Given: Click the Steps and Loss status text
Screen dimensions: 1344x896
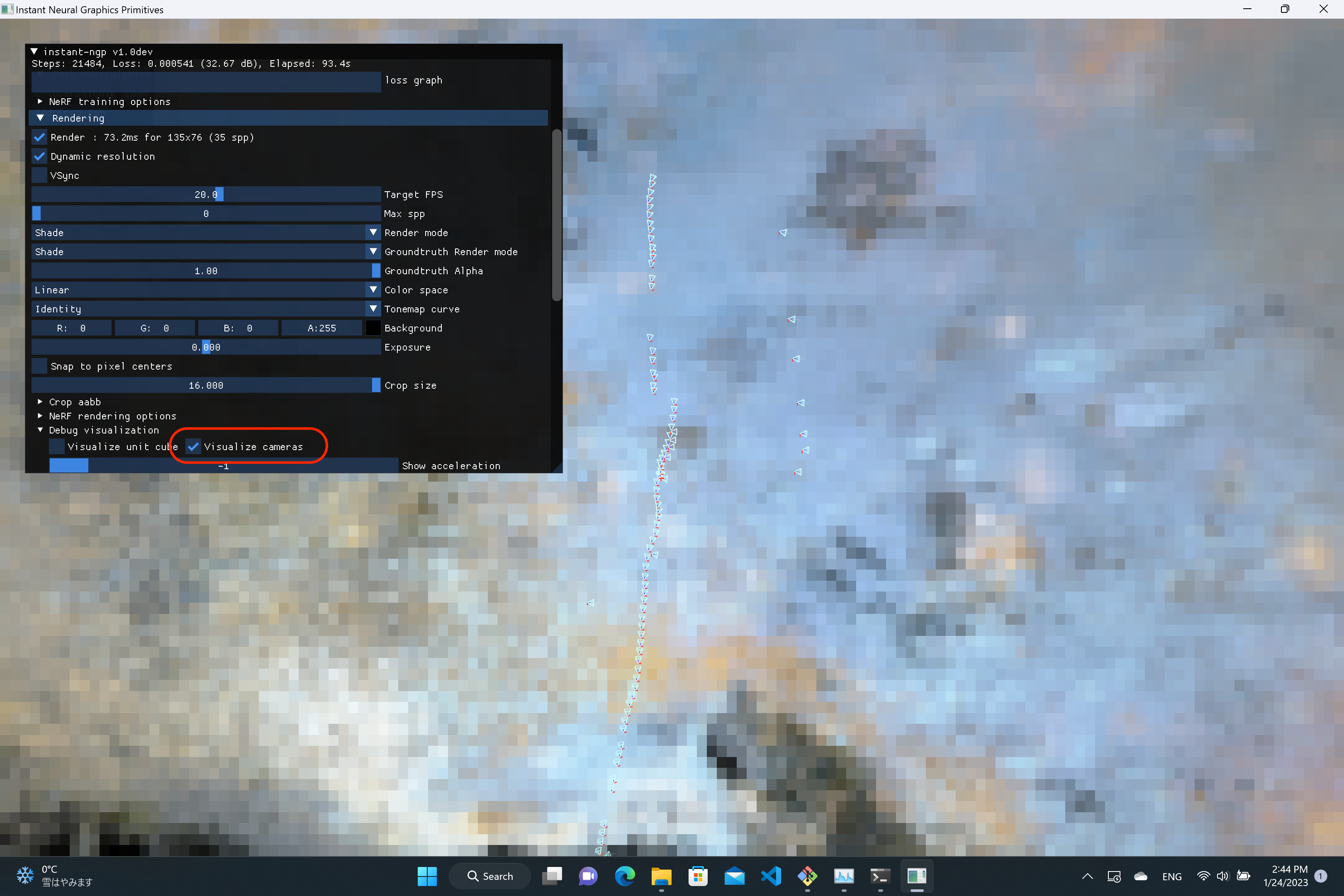Looking at the screenshot, I should pos(191,63).
